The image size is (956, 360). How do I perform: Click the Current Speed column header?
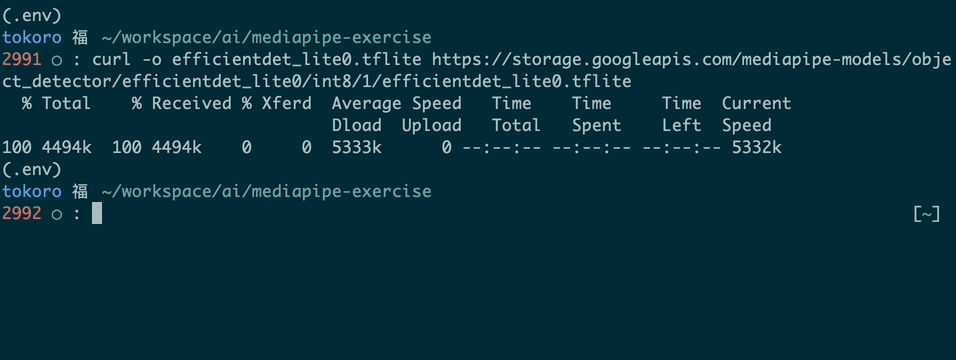[x=757, y=114]
